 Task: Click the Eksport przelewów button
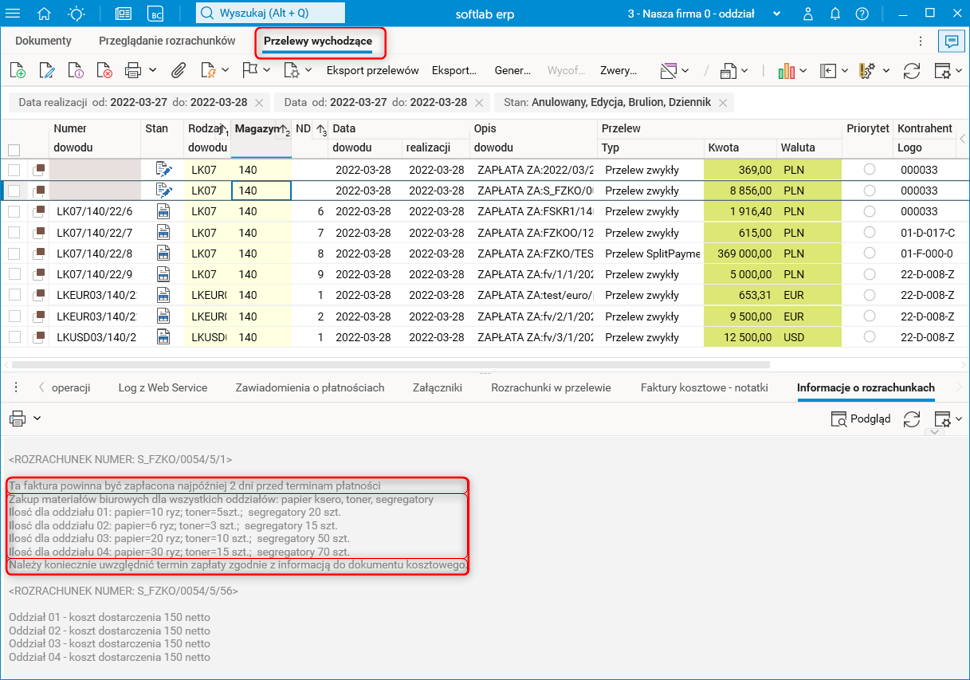372,71
